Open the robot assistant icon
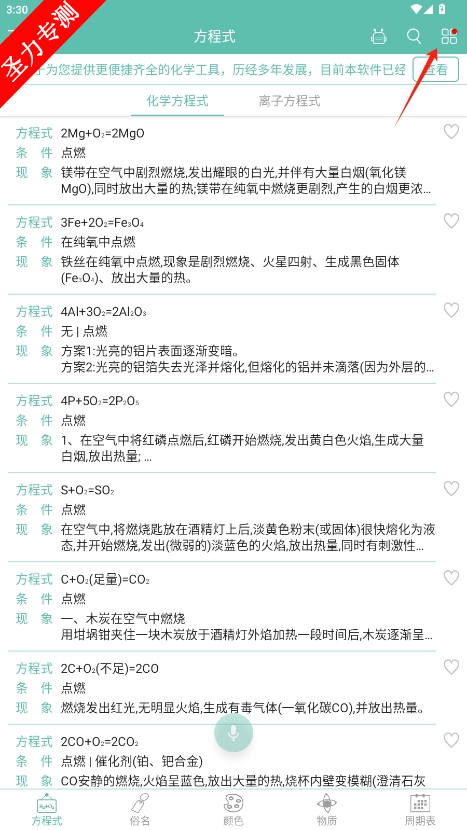The width and height of the screenshot is (467, 830). (379, 37)
